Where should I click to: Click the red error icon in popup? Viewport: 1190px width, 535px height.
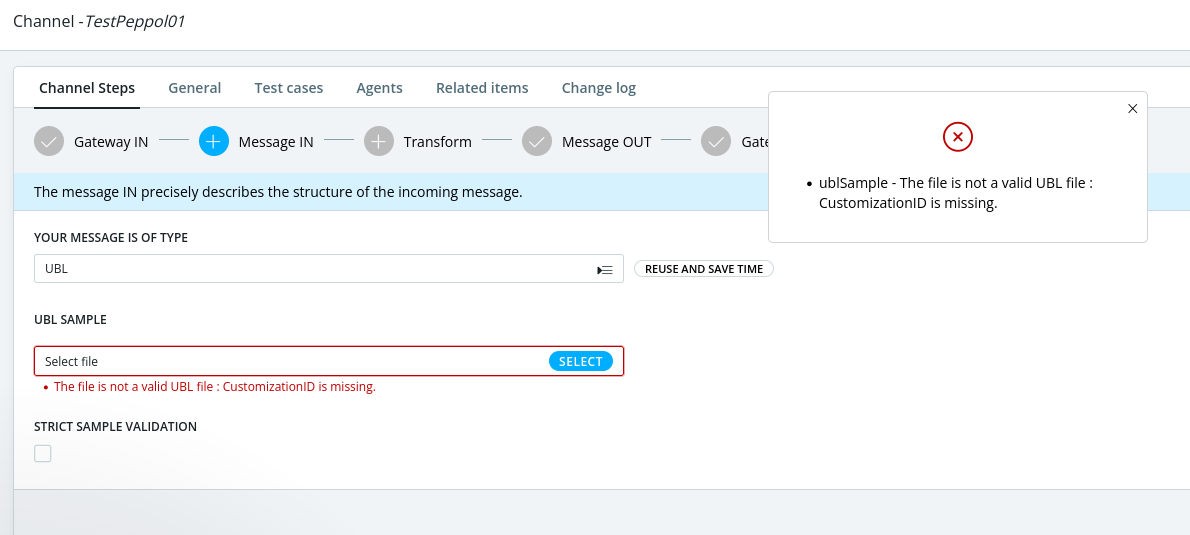(957, 137)
